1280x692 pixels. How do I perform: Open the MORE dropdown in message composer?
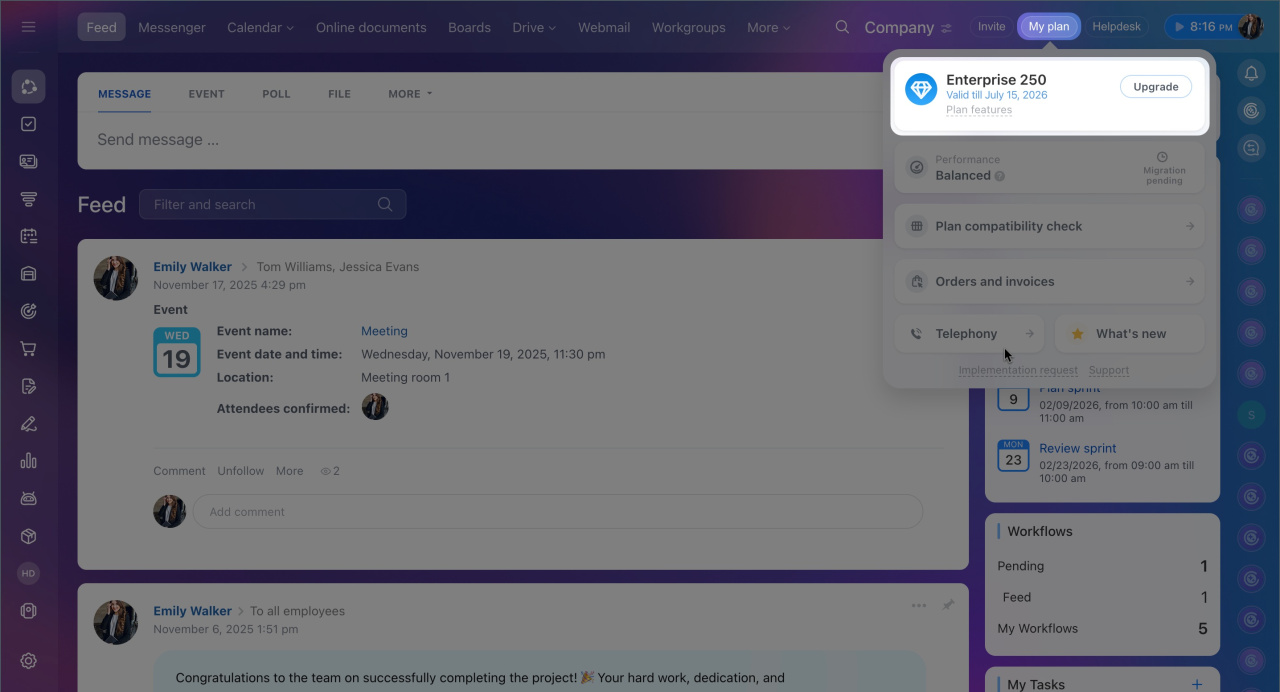[410, 94]
